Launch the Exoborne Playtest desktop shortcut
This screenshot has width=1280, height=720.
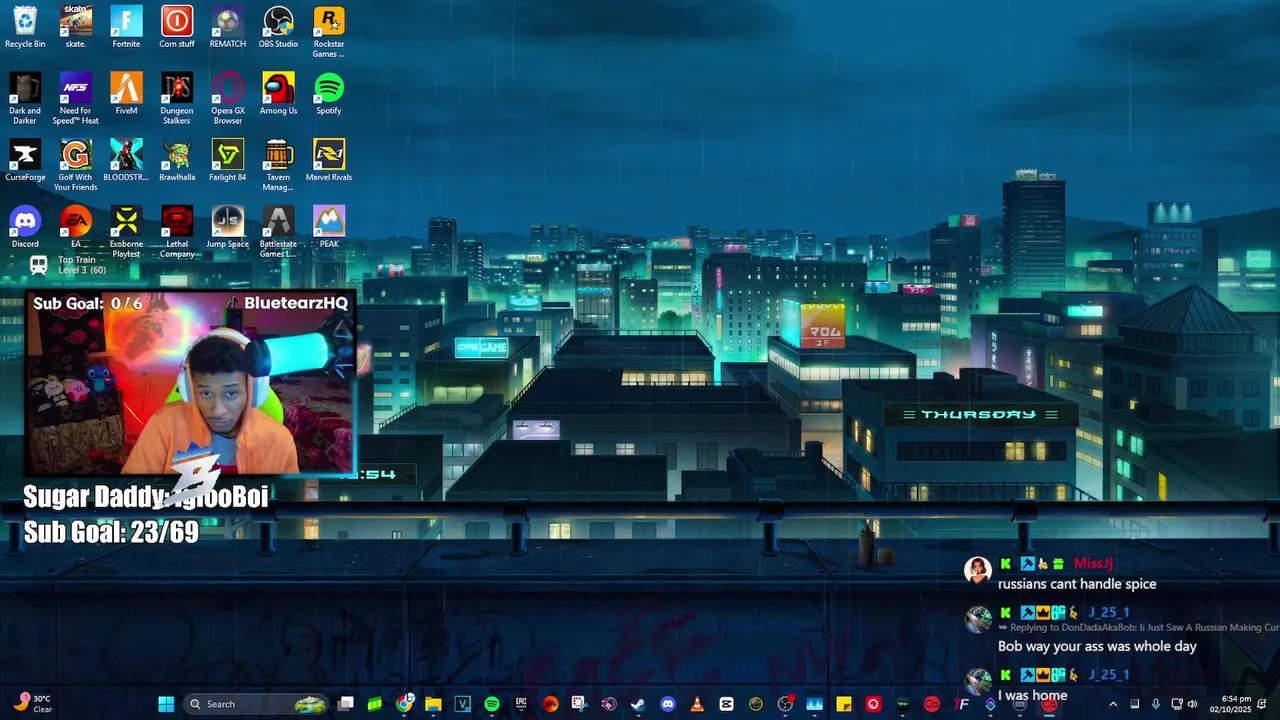[x=126, y=232]
